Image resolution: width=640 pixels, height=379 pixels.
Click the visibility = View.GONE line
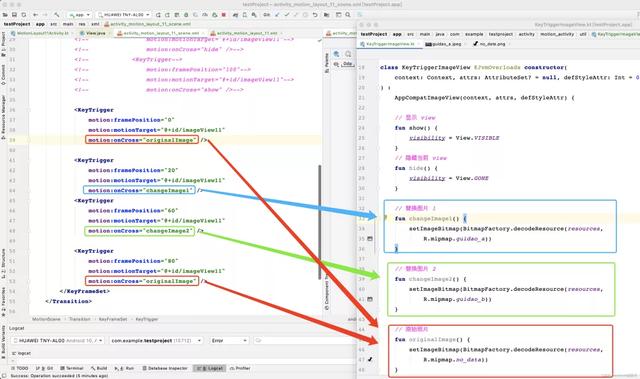pos(449,178)
